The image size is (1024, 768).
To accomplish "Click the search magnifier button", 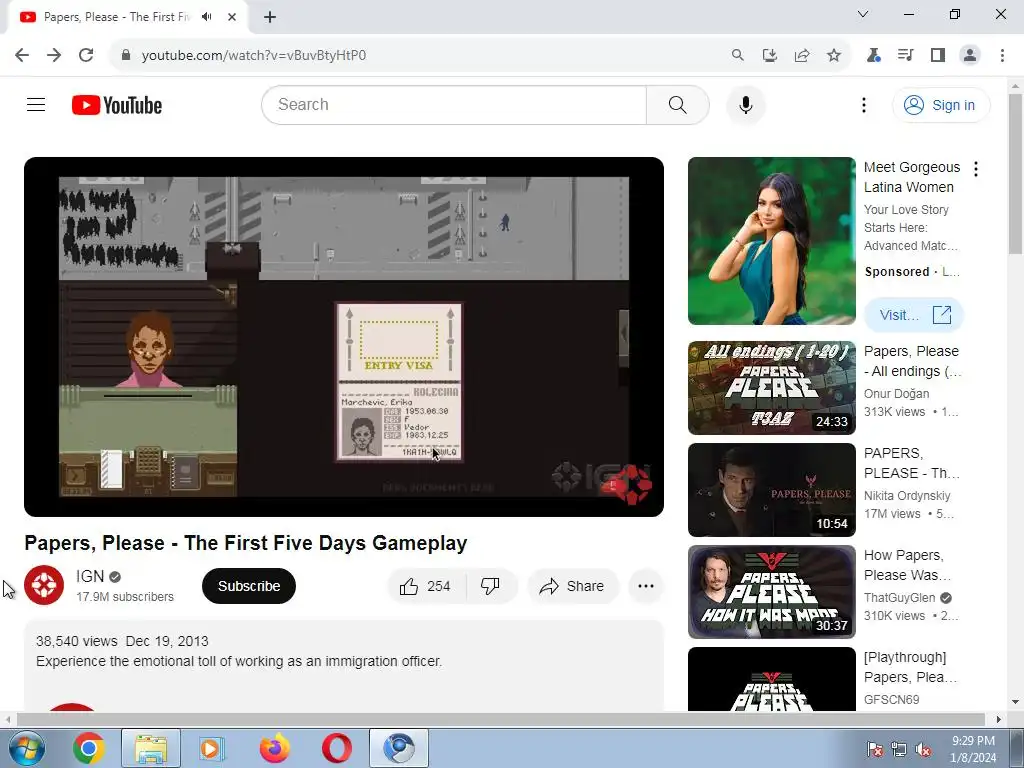I will coord(677,104).
